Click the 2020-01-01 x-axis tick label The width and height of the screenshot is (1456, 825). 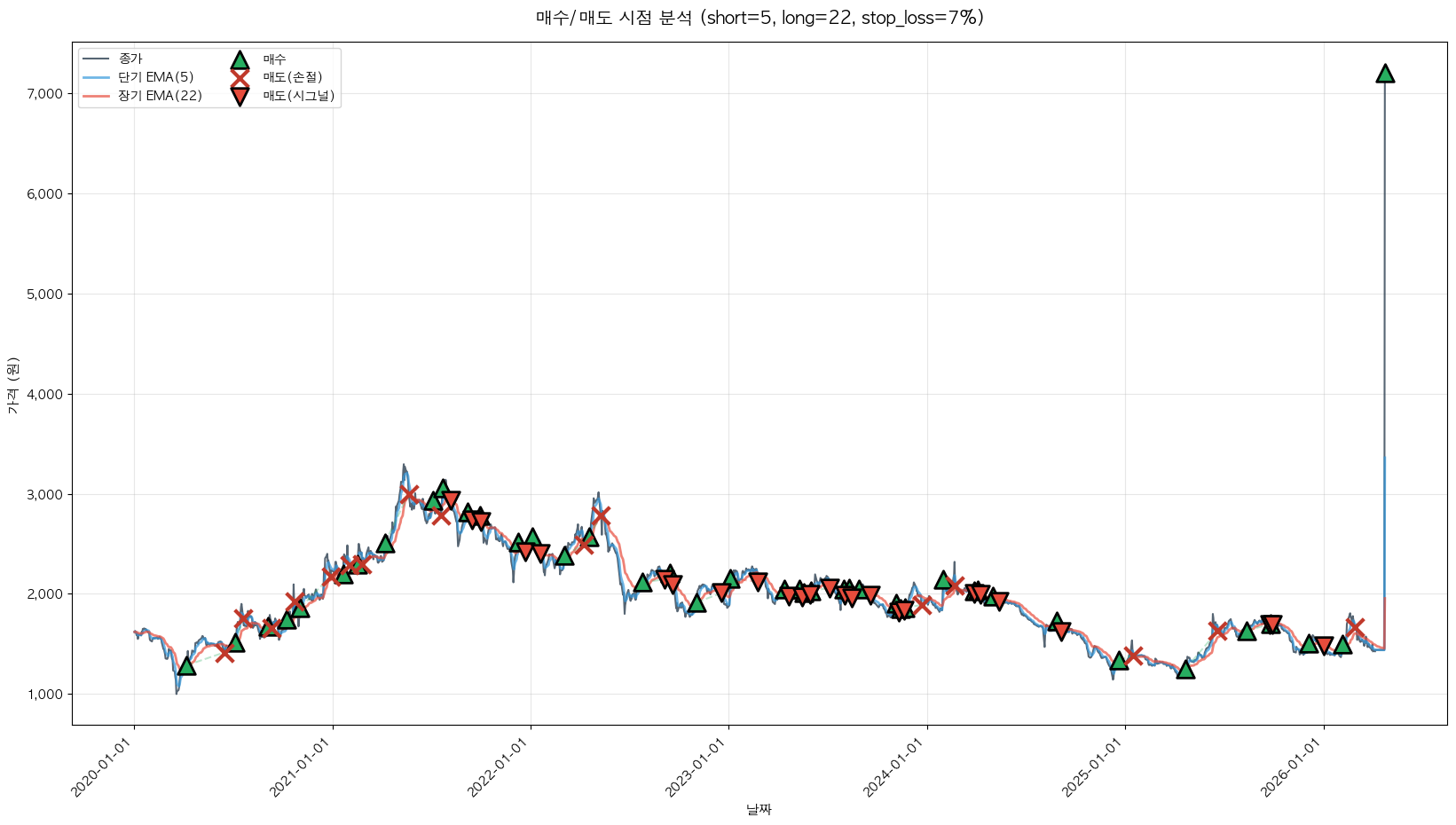(x=105, y=767)
